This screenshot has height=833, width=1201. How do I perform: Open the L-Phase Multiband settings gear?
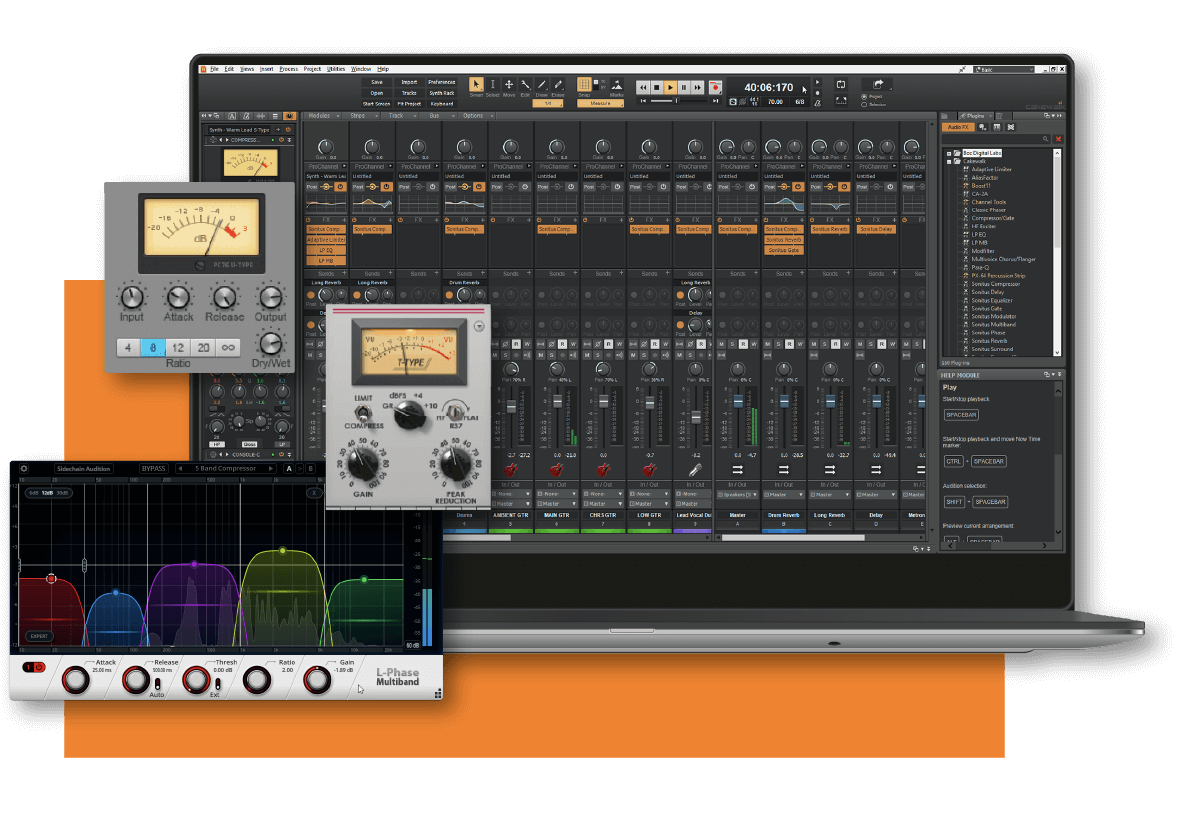coord(24,468)
